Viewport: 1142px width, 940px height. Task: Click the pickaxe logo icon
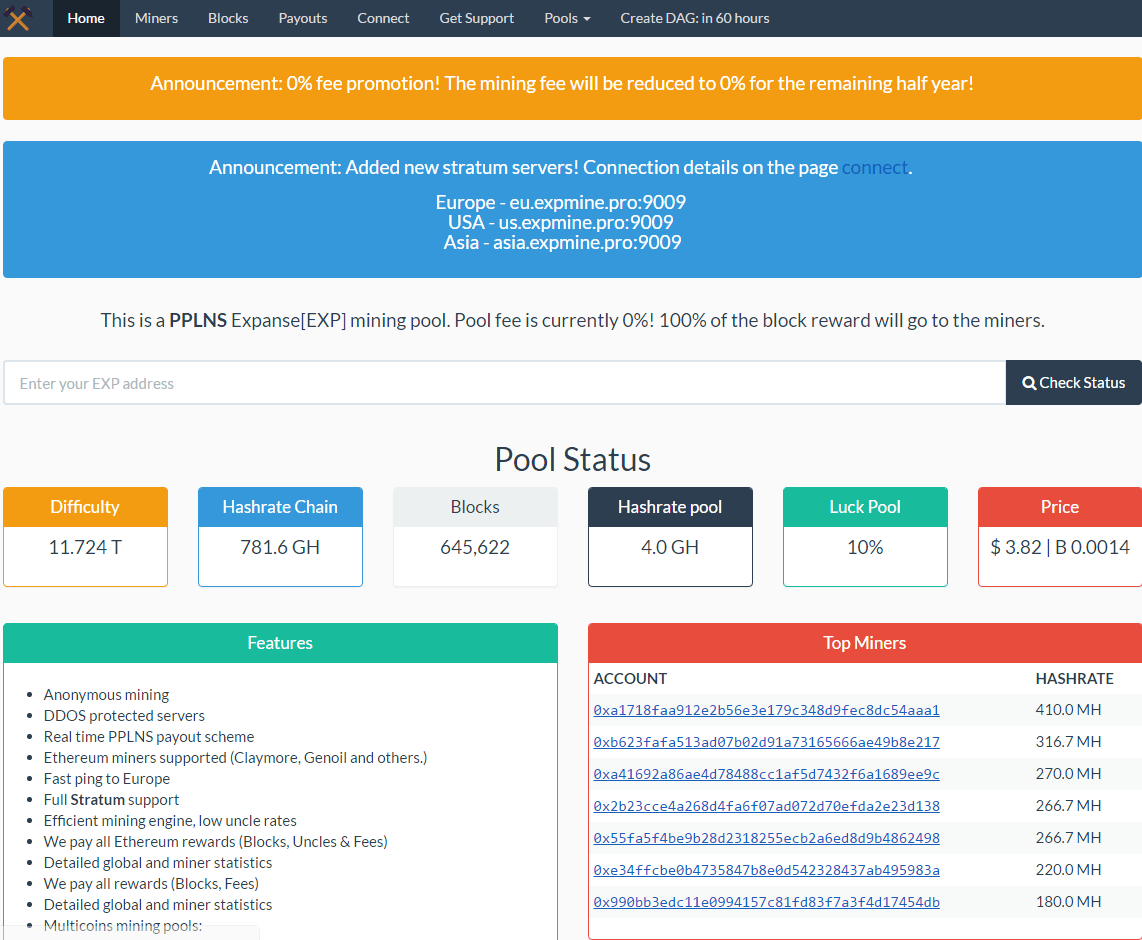click(19, 18)
